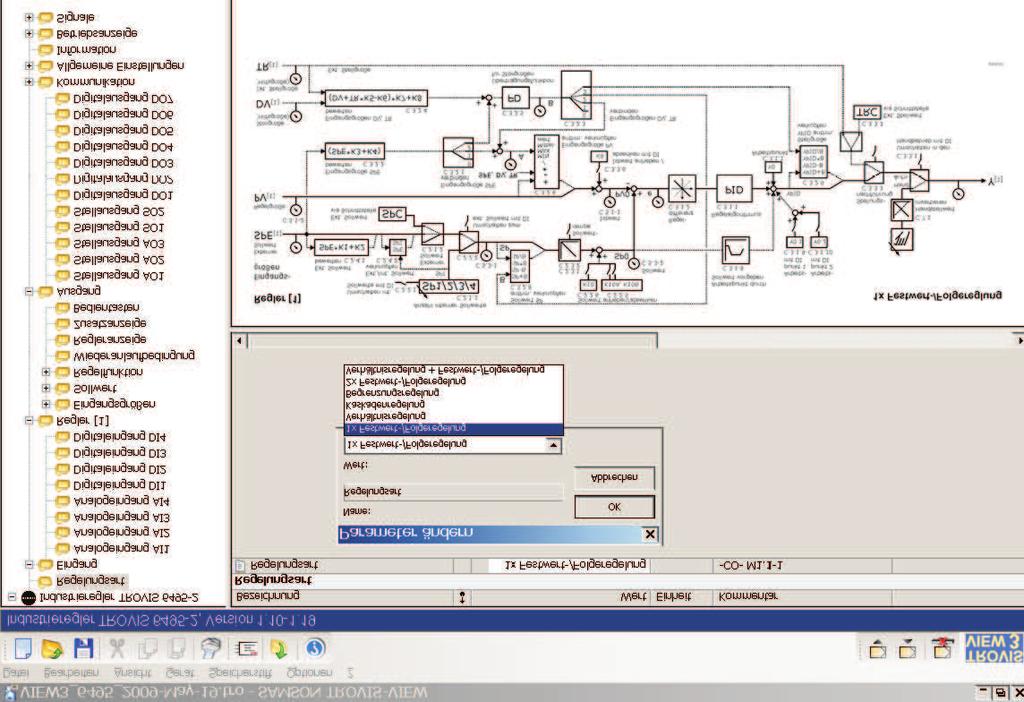Click the Open file folder icon

click(x=52, y=648)
